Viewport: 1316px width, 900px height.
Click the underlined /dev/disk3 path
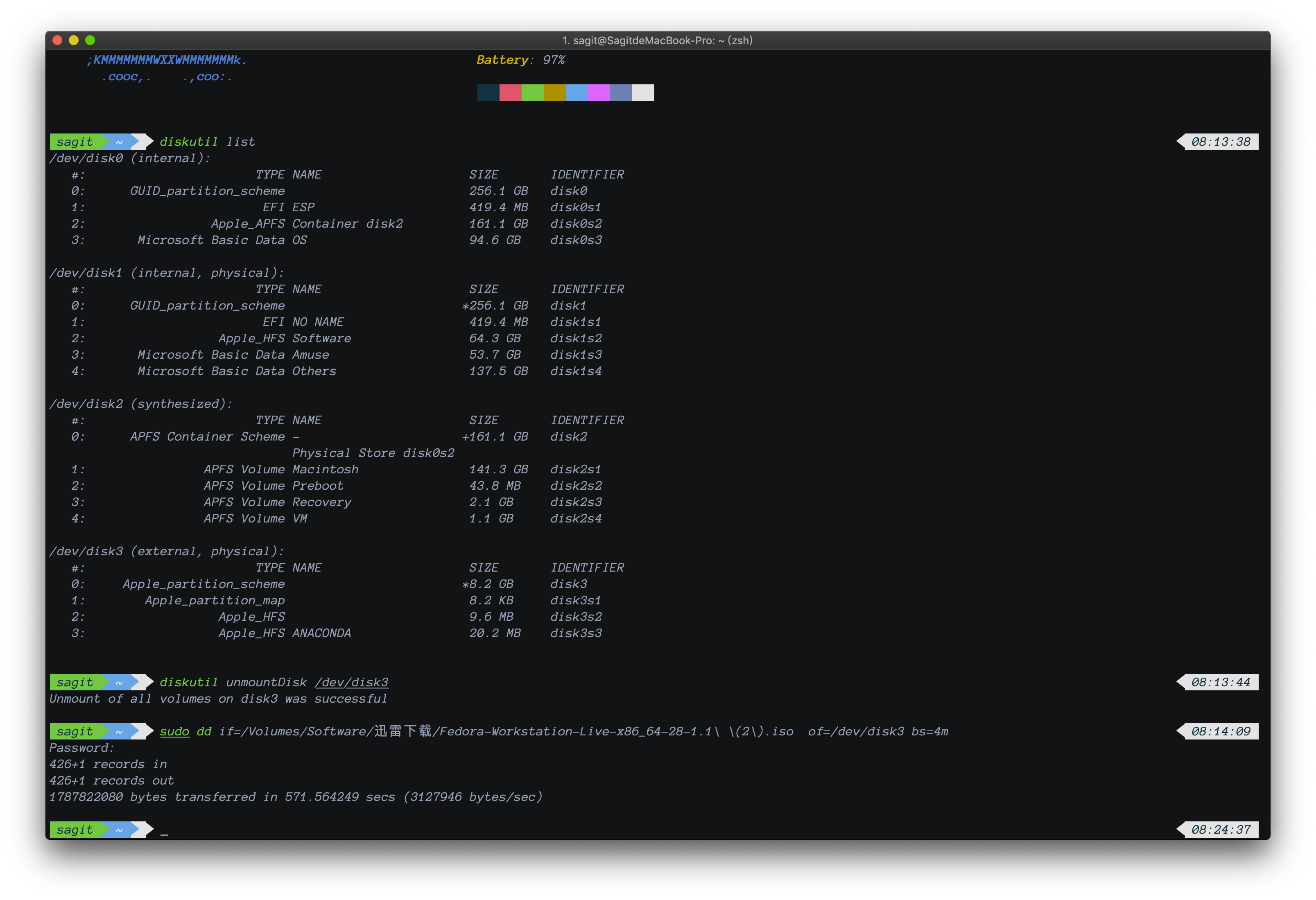(352, 683)
